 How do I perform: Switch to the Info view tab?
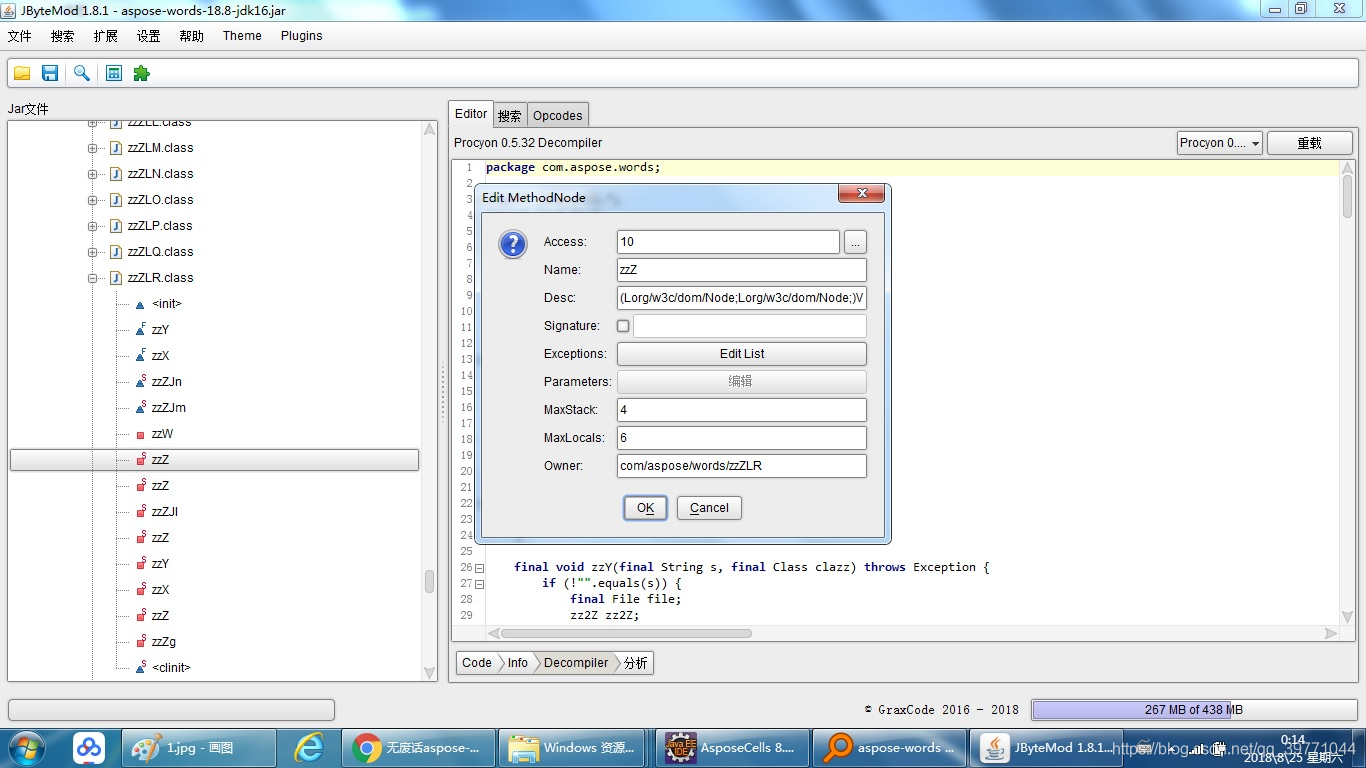(x=517, y=663)
